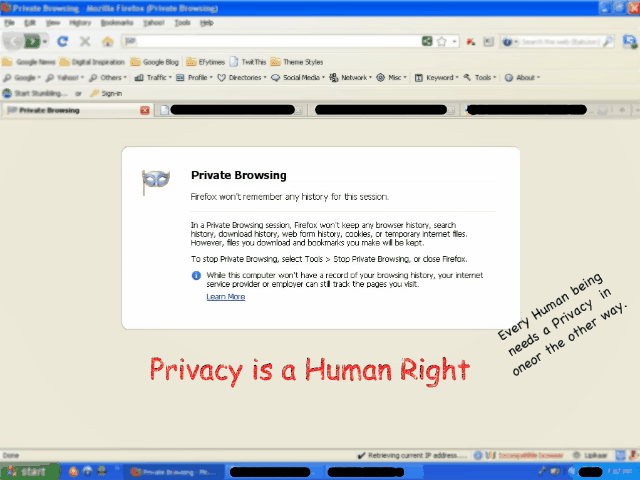Click the Done status text
640x480 pixels.
[x=11, y=456]
